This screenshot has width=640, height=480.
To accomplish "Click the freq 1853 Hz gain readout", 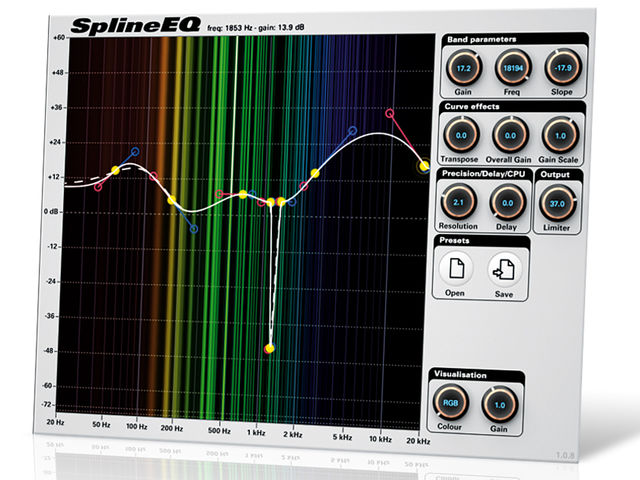I will click(x=256, y=28).
